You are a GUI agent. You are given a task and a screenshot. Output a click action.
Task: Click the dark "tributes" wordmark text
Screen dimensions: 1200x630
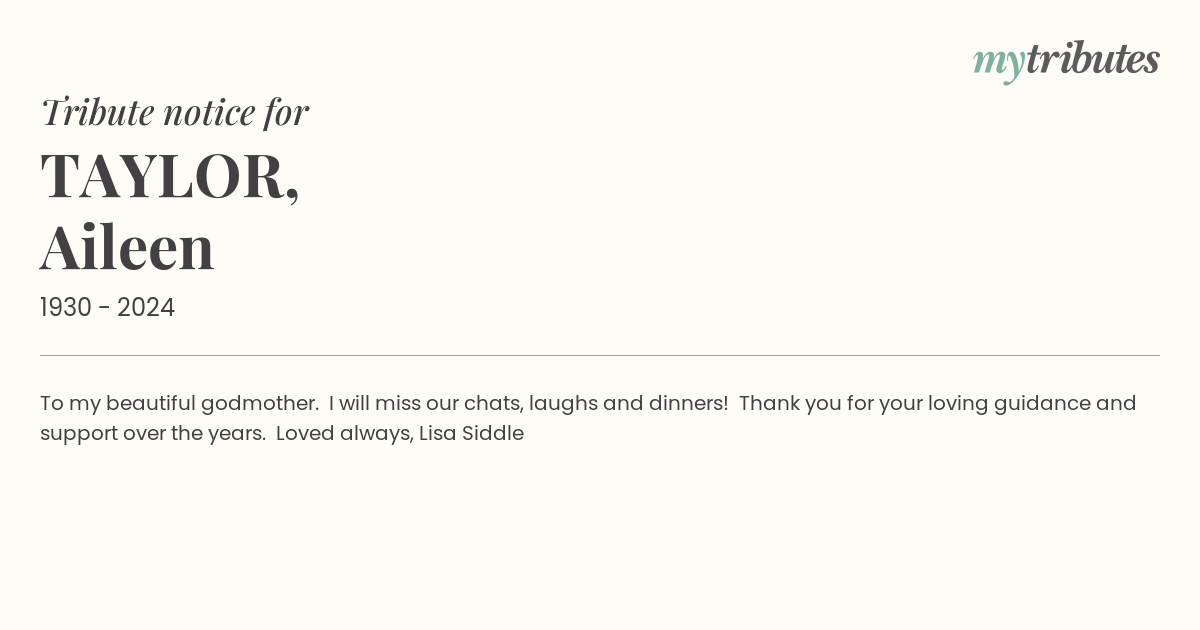pos(1092,59)
